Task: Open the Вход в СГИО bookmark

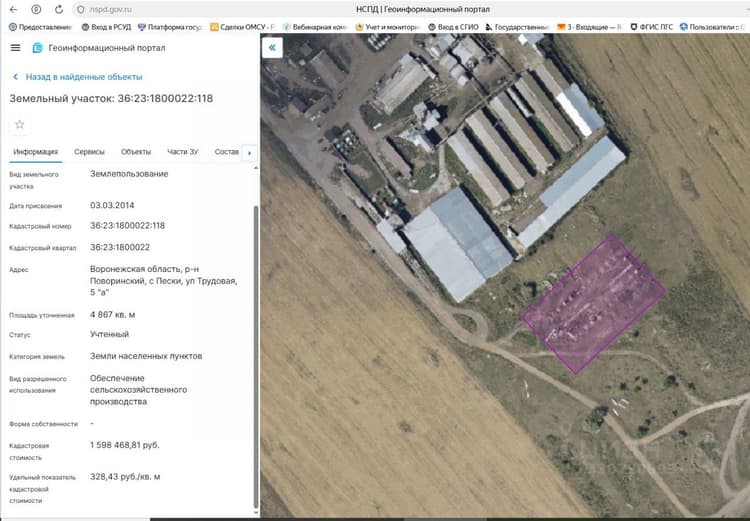Action: [453, 27]
